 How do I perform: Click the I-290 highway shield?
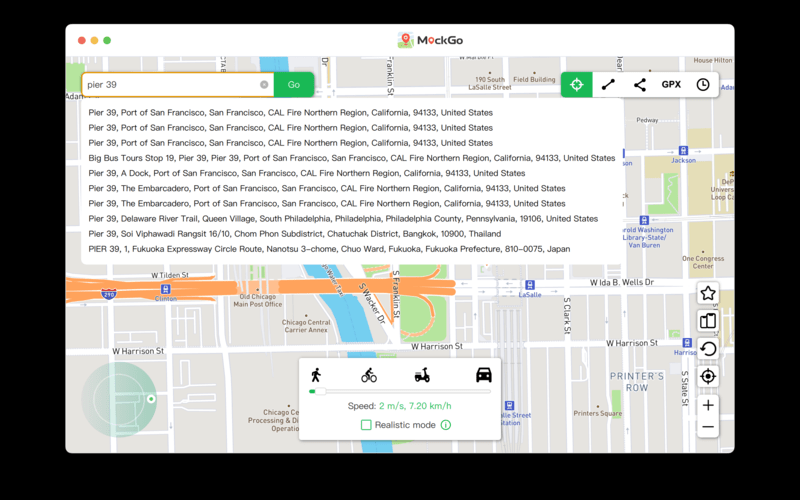109,294
